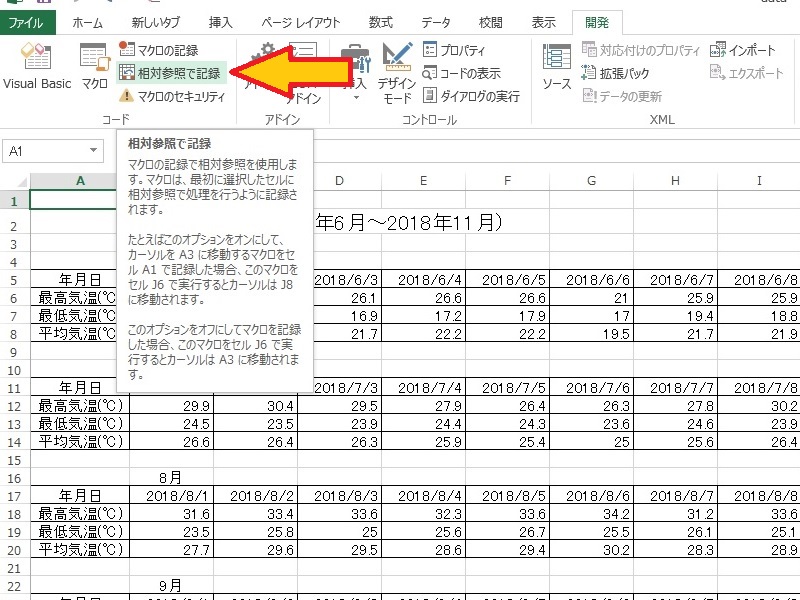Open プロパティ in the Controls group

454,50
